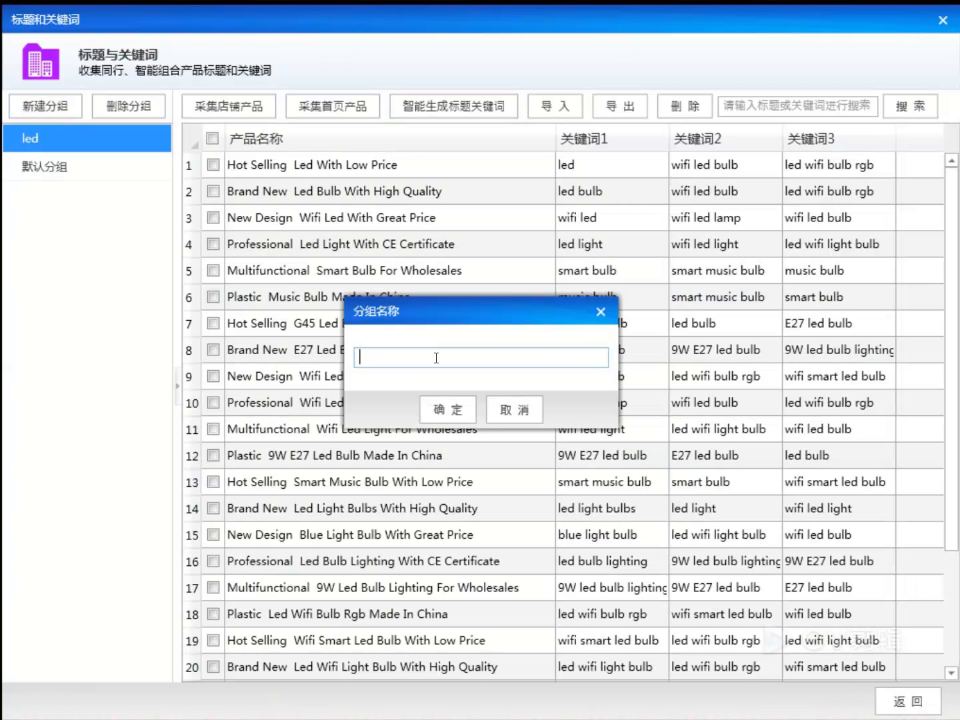Select the led group in the sidebar
This screenshot has height=720, width=960.
tap(87, 138)
